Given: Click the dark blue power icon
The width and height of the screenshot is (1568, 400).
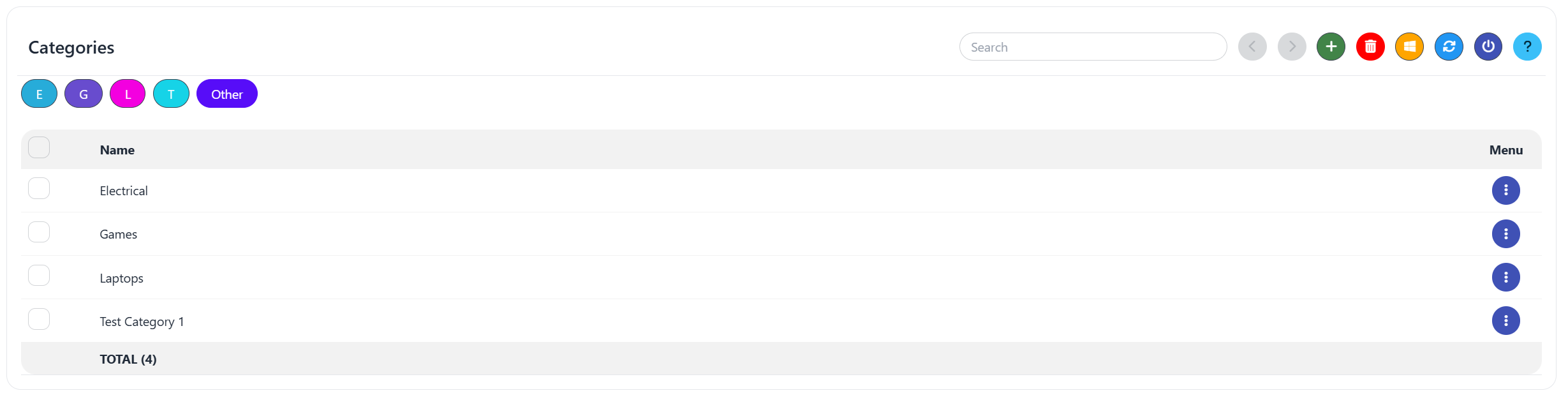Looking at the screenshot, I should click(1488, 47).
